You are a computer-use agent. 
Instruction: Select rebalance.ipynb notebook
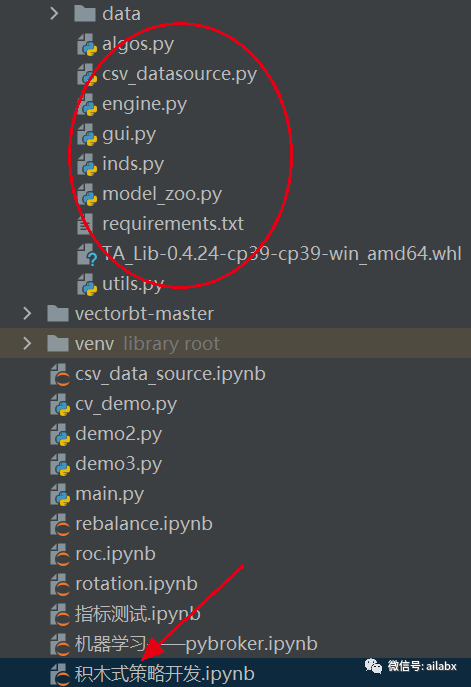coord(144,524)
